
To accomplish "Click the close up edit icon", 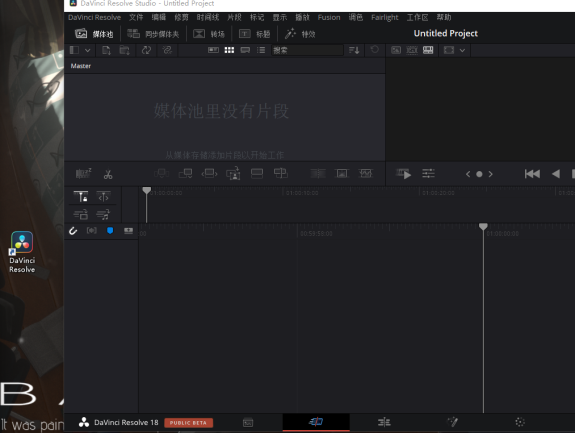I will [x=233, y=173].
